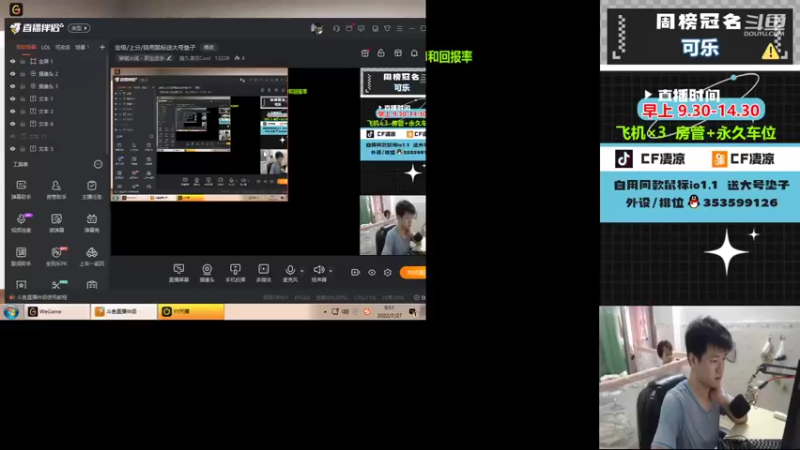Mute the 扬声器 speaker
This screenshot has height=450, width=800.
click(x=319, y=273)
